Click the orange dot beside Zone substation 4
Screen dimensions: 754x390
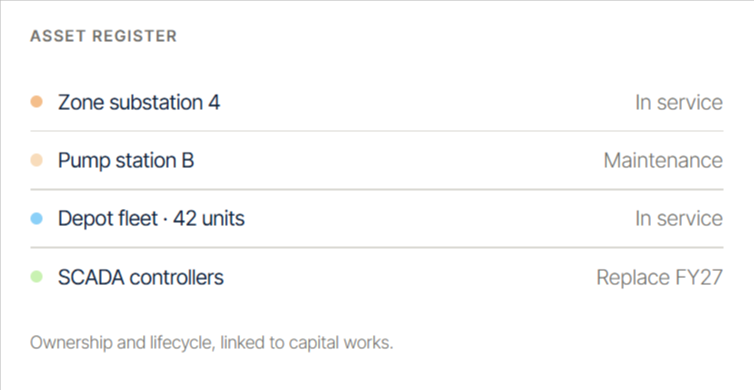(x=37, y=102)
